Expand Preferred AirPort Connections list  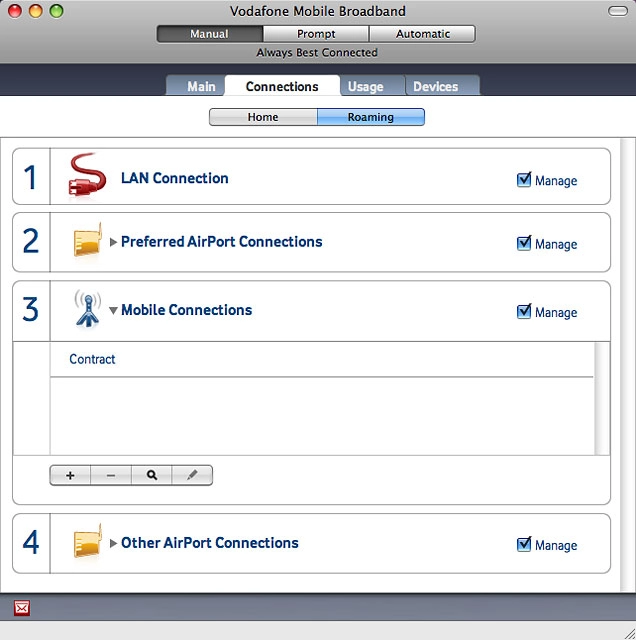(x=114, y=242)
